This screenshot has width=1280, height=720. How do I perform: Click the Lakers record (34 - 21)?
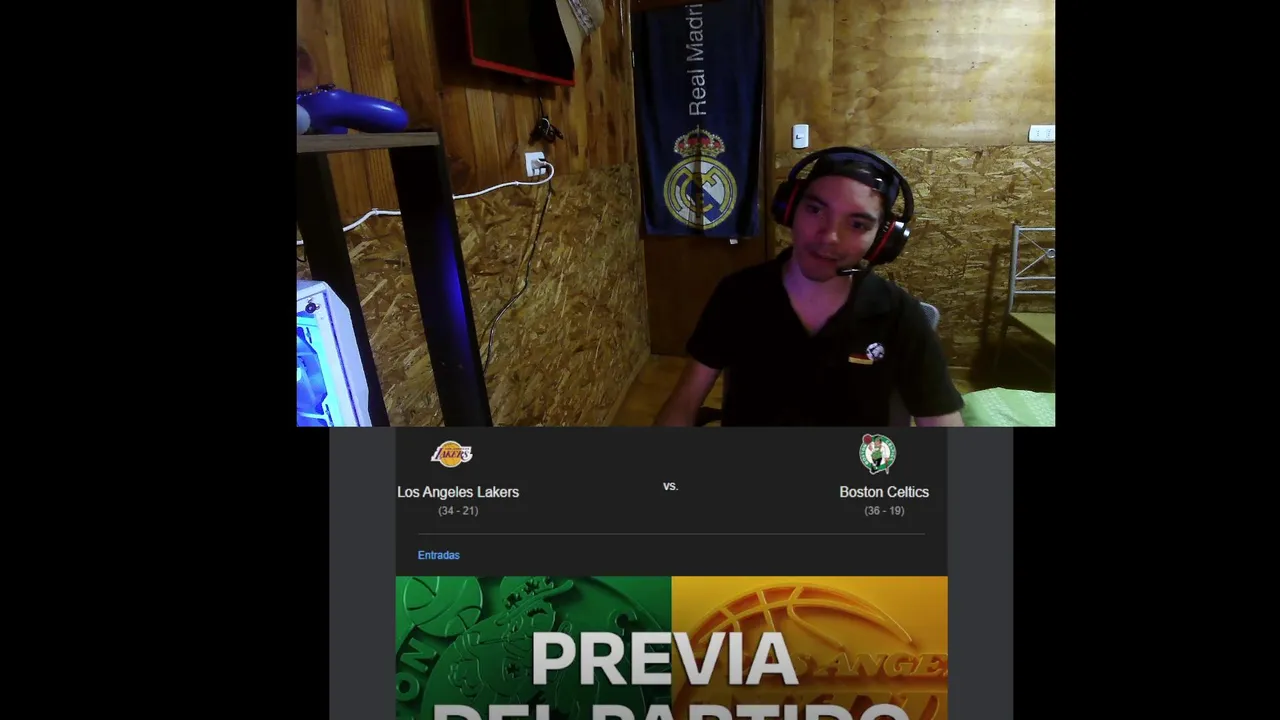pos(458,511)
